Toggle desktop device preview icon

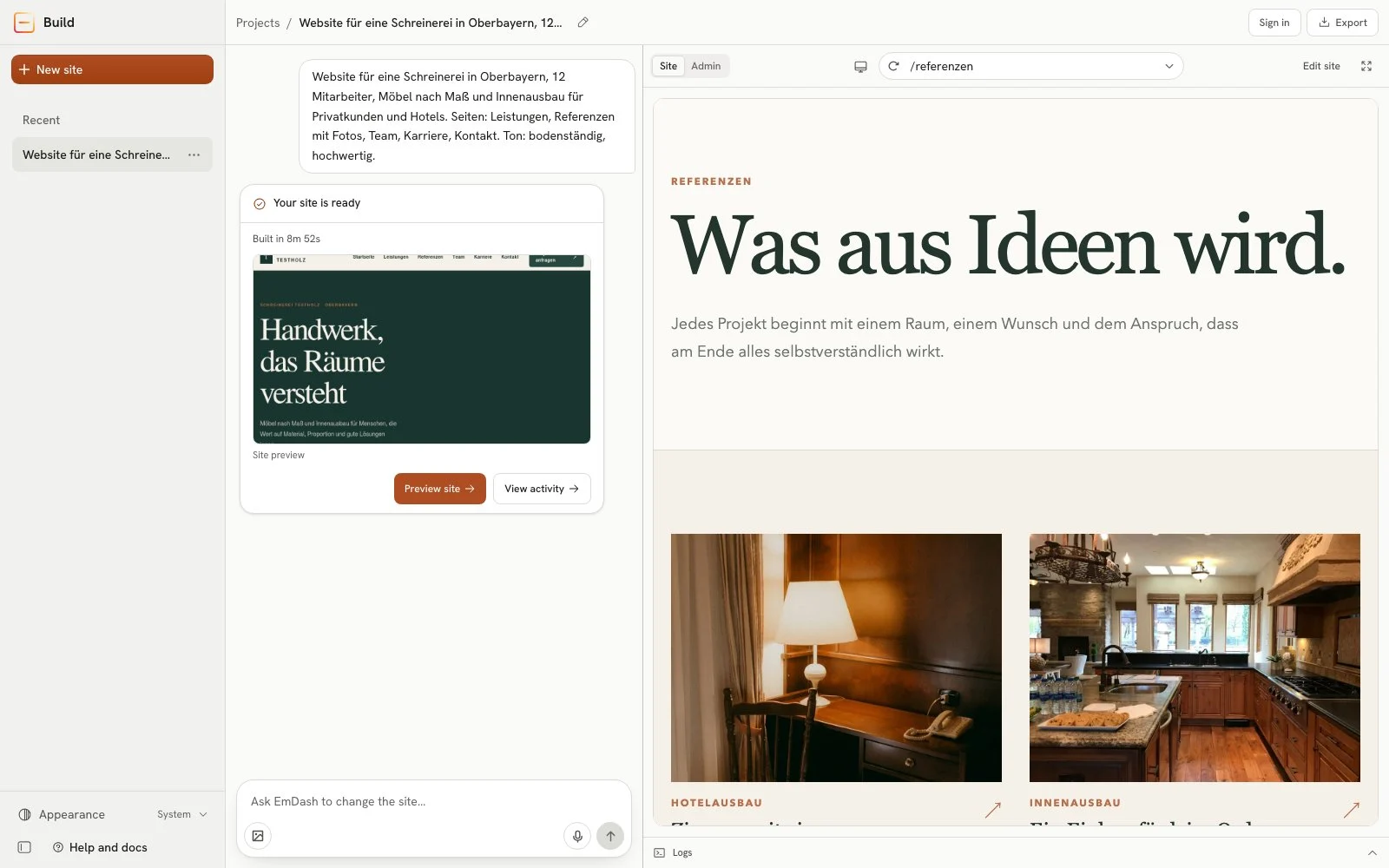click(860, 66)
